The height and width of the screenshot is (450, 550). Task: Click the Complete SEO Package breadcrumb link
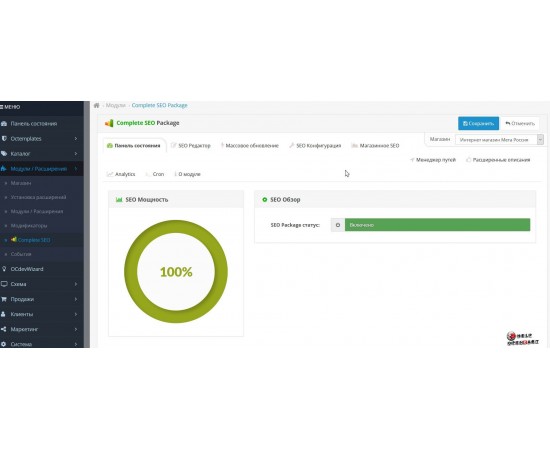tap(159, 105)
